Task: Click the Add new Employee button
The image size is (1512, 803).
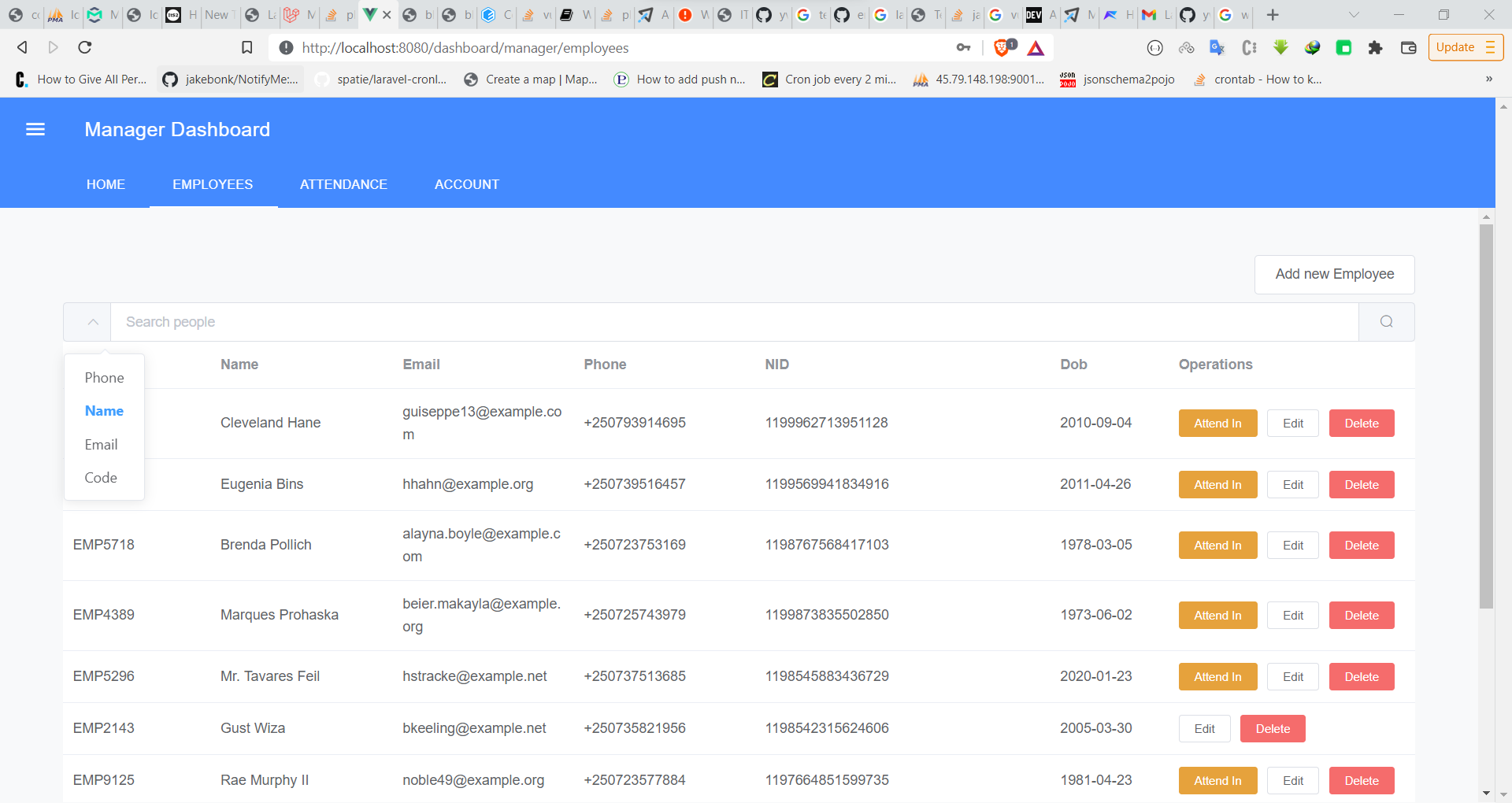Action: (x=1333, y=274)
